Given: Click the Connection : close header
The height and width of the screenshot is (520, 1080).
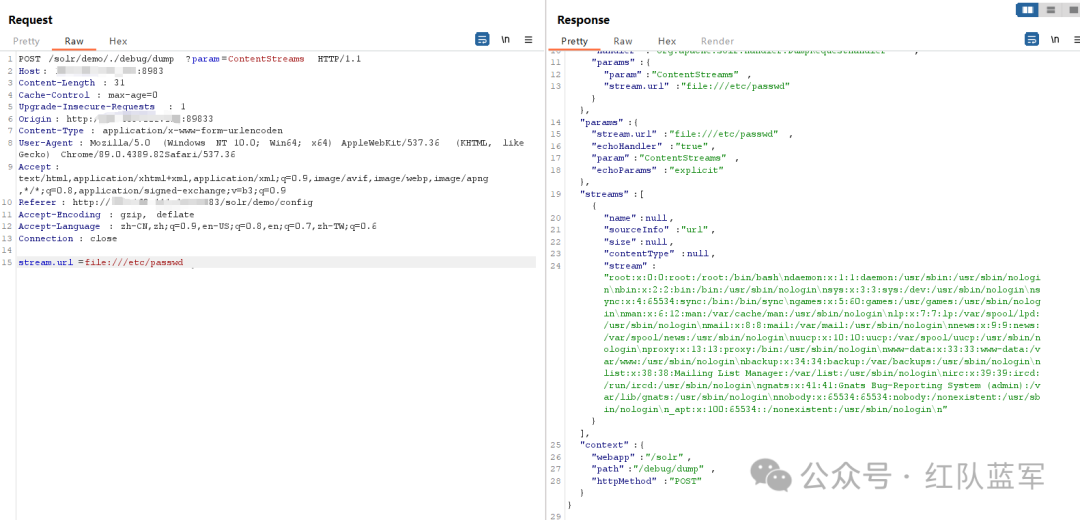Looking at the screenshot, I should tap(68, 238).
